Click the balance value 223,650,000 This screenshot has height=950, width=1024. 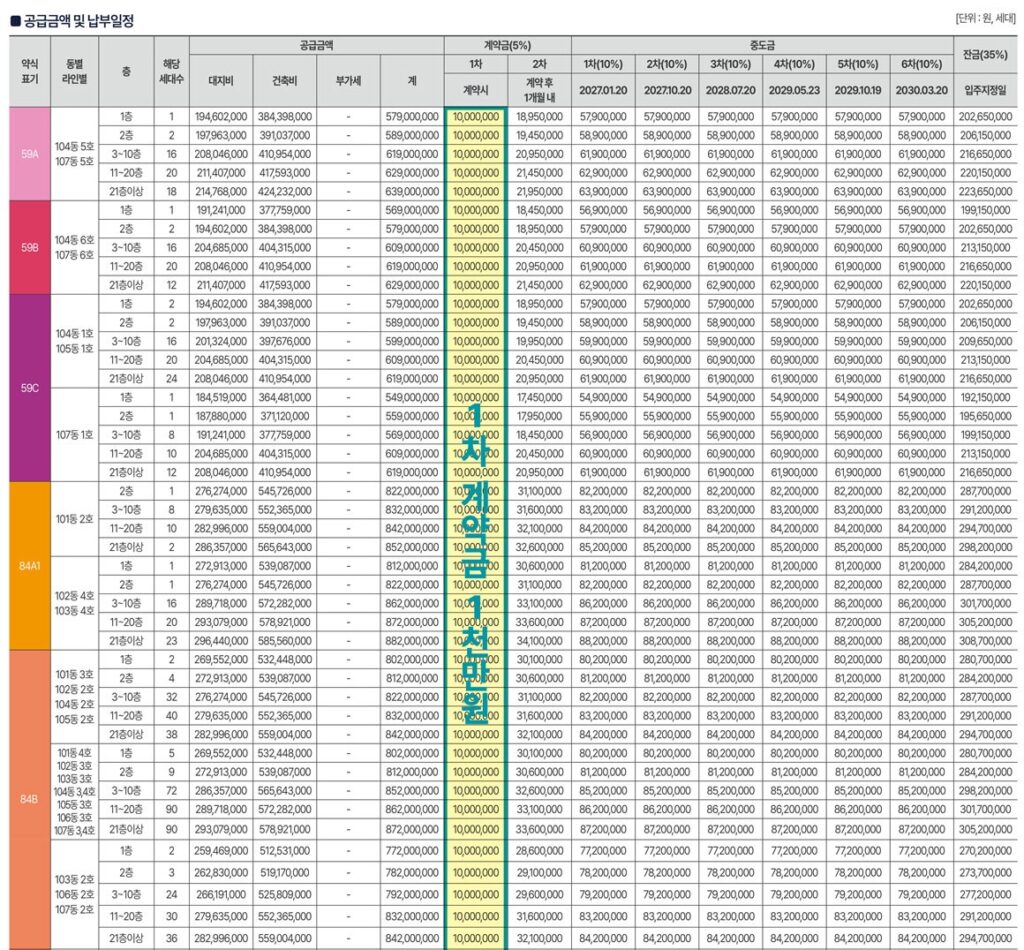coord(985,192)
